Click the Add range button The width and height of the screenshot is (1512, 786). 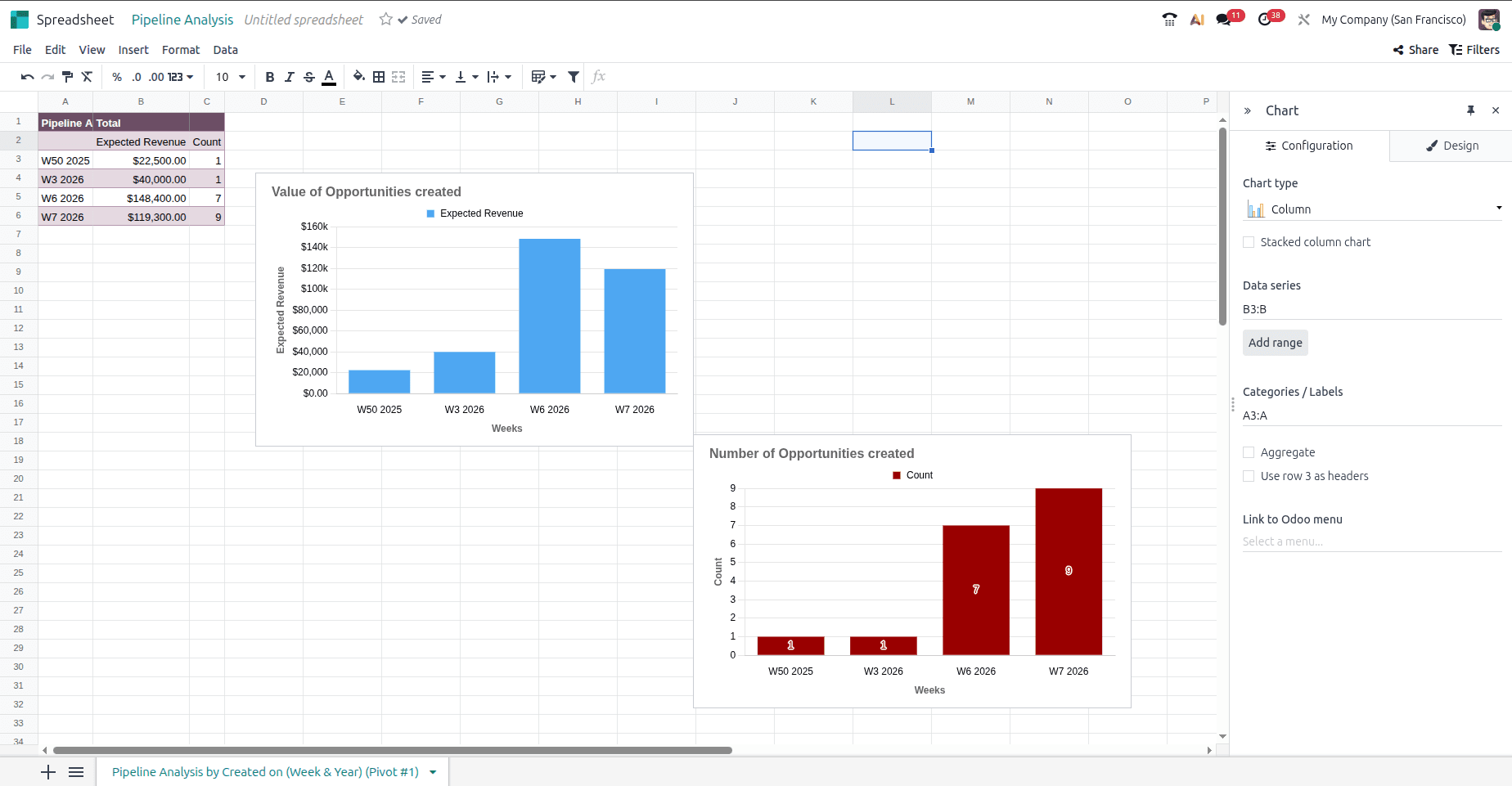tap(1276, 343)
